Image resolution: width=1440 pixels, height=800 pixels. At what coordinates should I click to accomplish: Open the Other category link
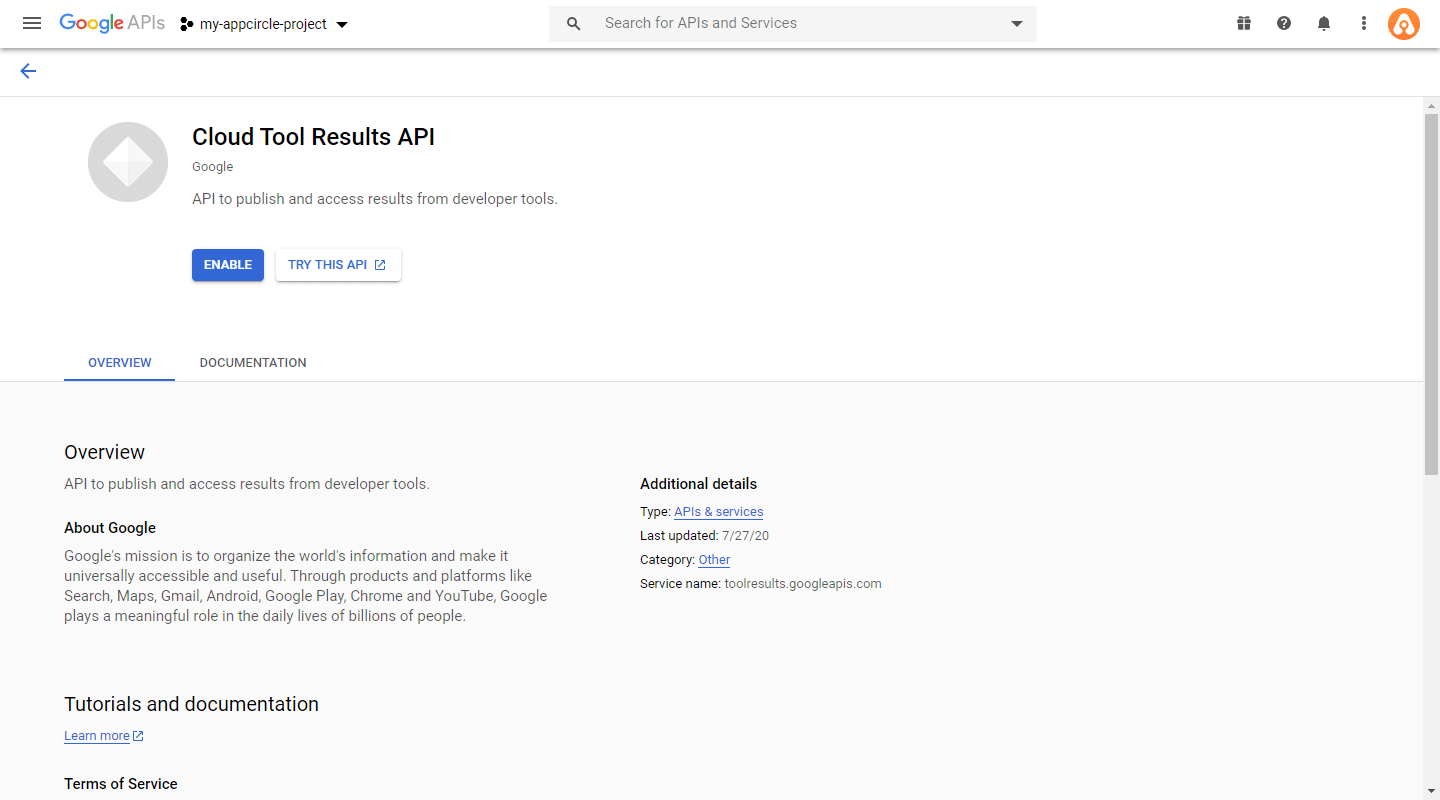point(714,560)
